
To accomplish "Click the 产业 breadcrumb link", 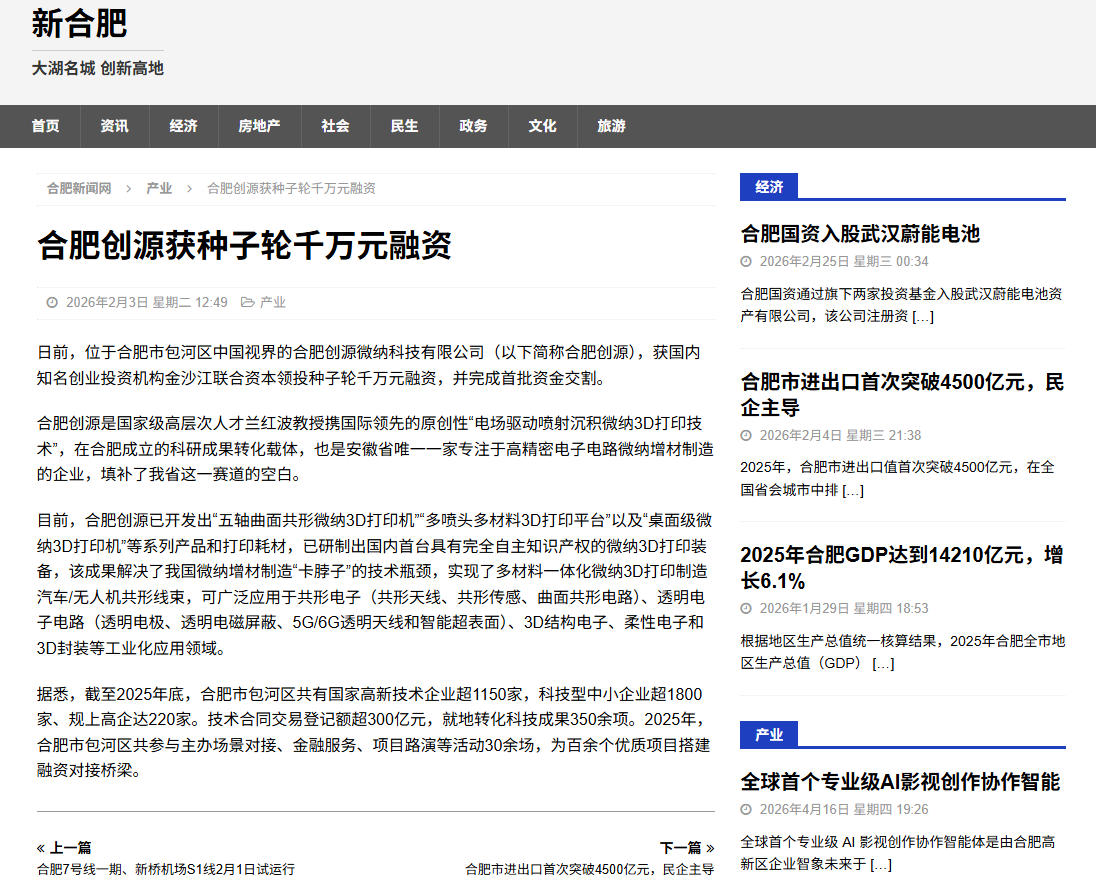I will [x=159, y=188].
